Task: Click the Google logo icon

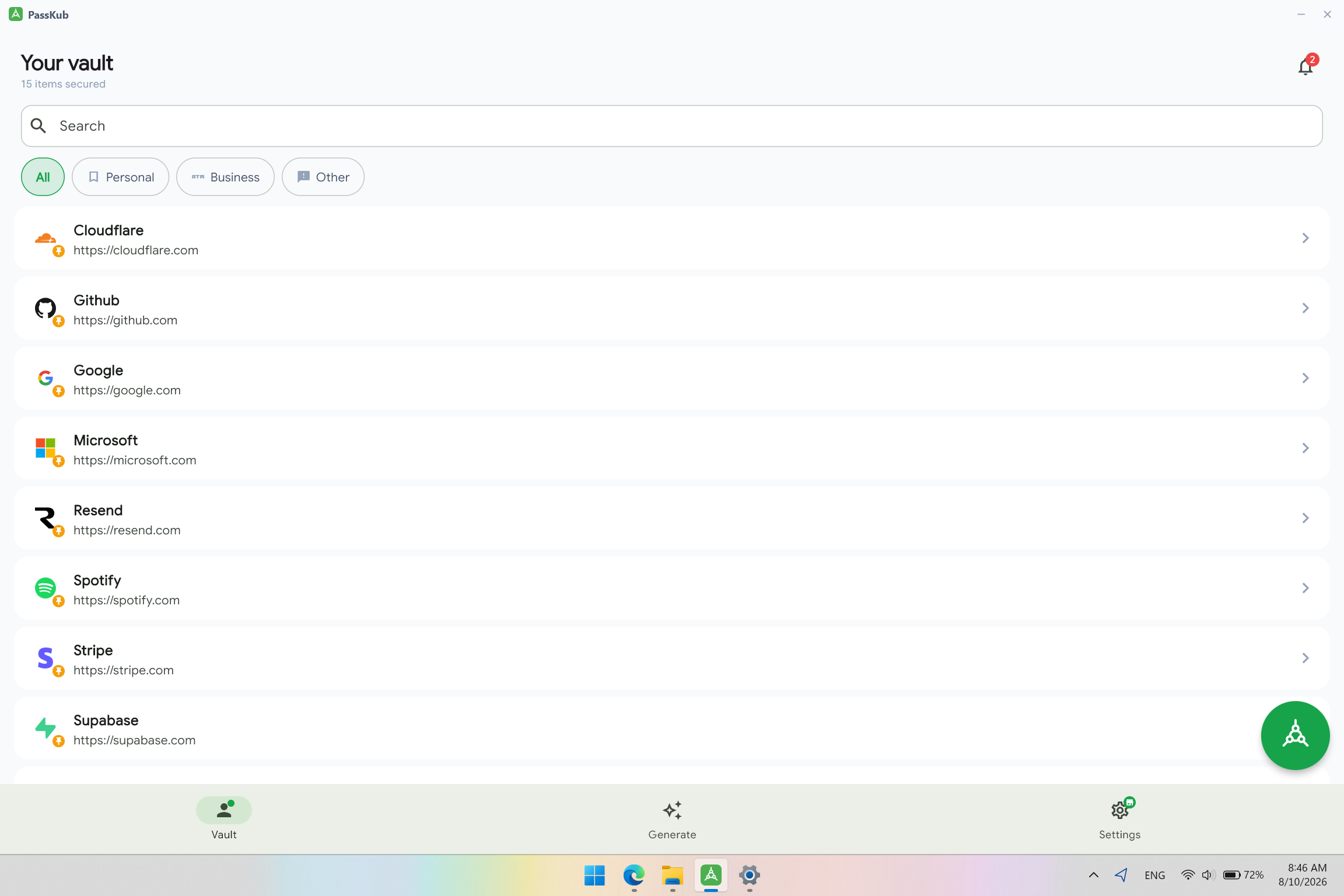Action: click(x=45, y=378)
